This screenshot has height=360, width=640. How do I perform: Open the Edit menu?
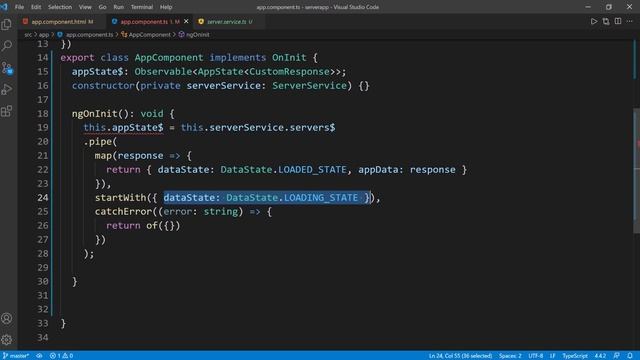[x=36, y=7]
